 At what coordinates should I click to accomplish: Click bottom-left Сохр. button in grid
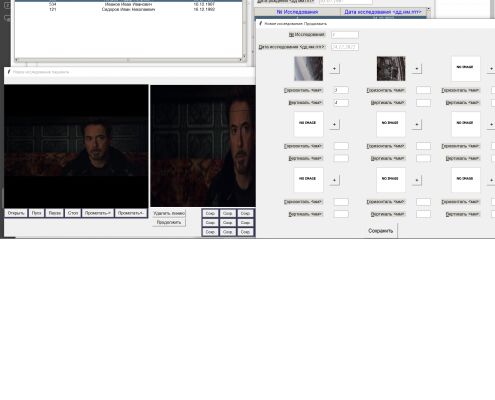click(210, 232)
